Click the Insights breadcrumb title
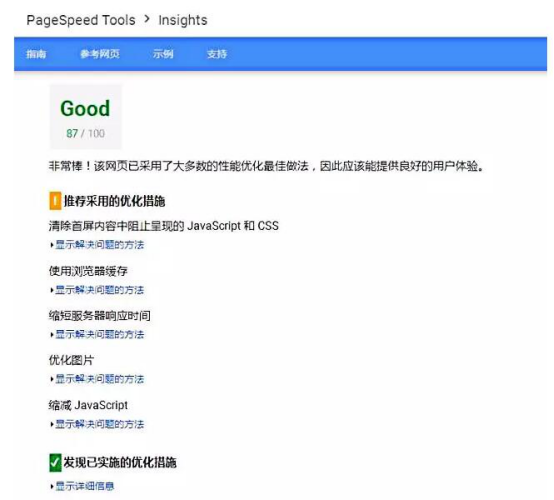 (x=183, y=20)
